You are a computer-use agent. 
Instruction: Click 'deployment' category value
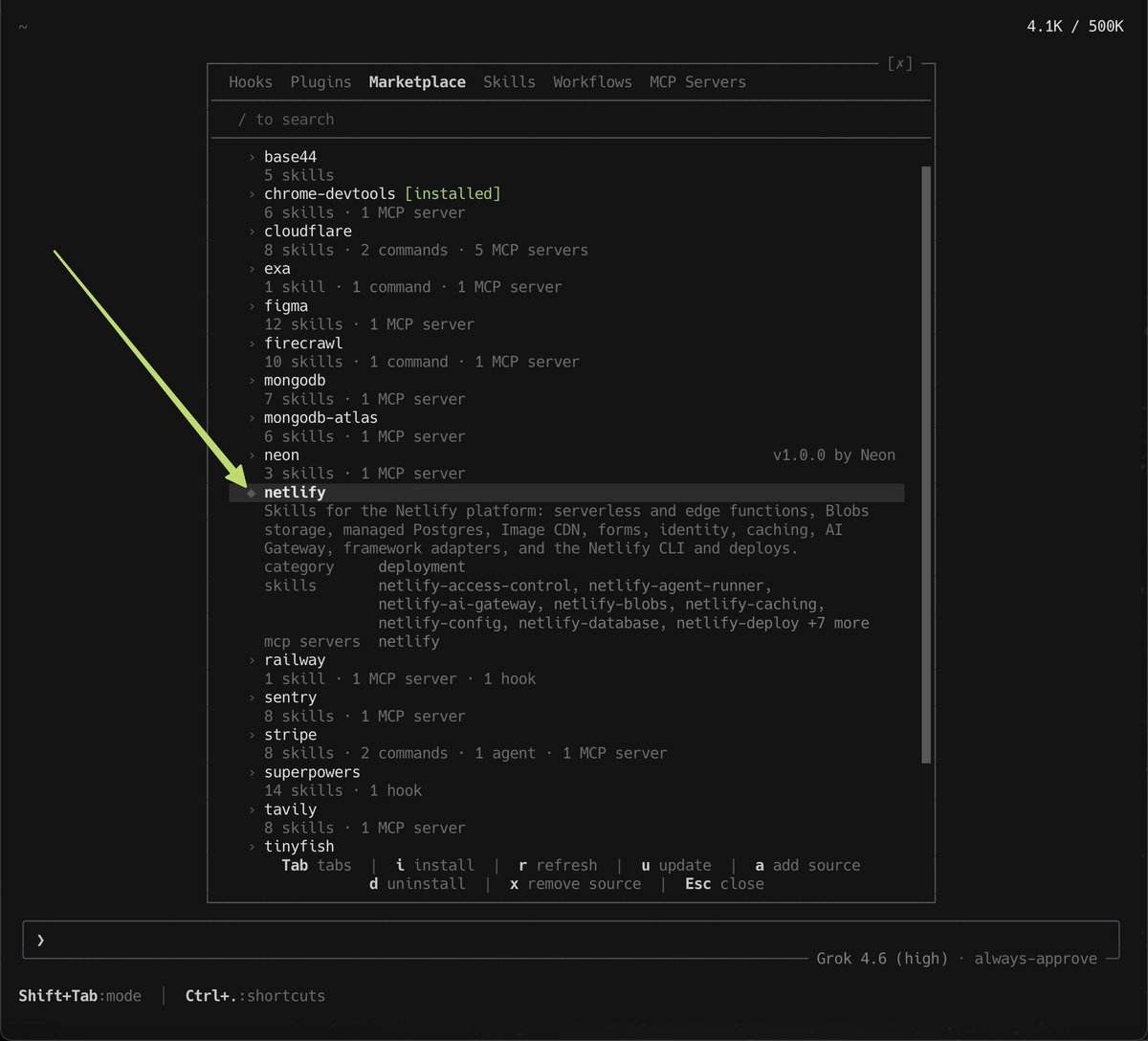pyautogui.click(x=422, y=566)
